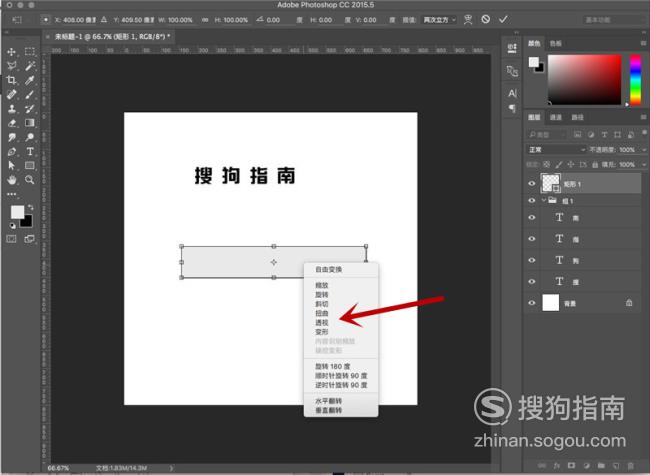Toggle Quick Mask mode

(12, 239)
